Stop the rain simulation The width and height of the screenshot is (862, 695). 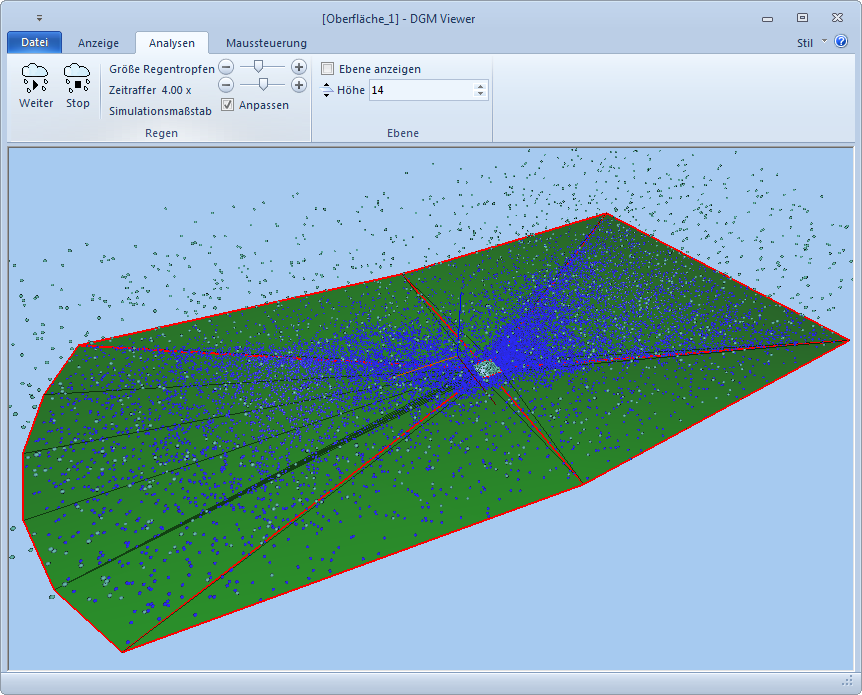click(x=77, y=78)
